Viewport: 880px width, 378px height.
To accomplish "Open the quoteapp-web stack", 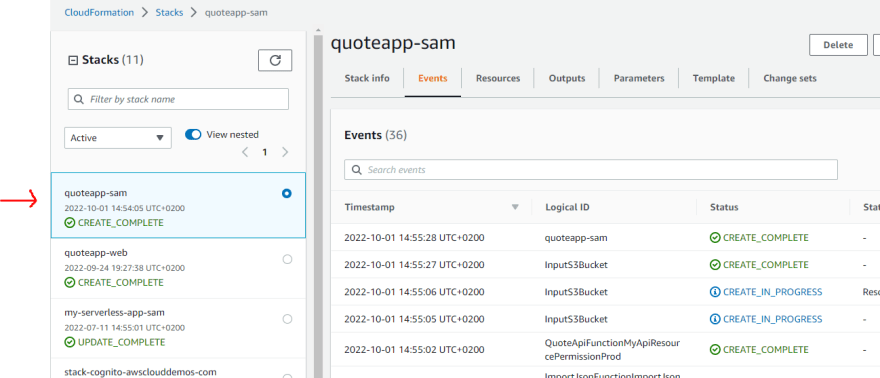I will point(96,253).
